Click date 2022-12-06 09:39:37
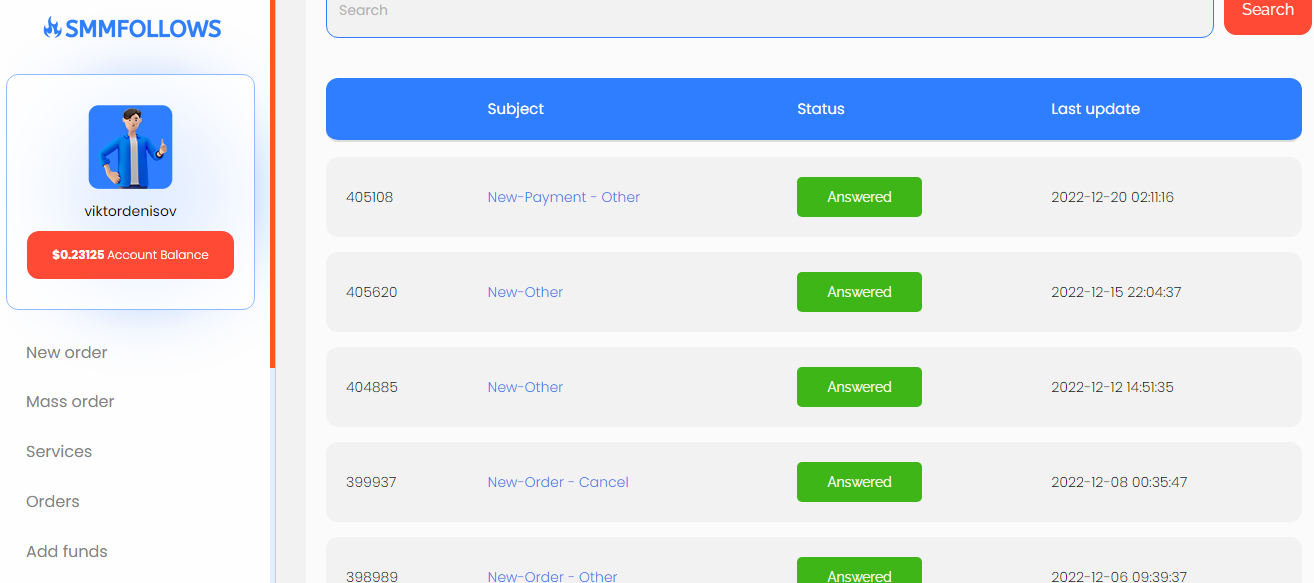This screenshot has height=583, width=1314. [x=1119, y=576]
